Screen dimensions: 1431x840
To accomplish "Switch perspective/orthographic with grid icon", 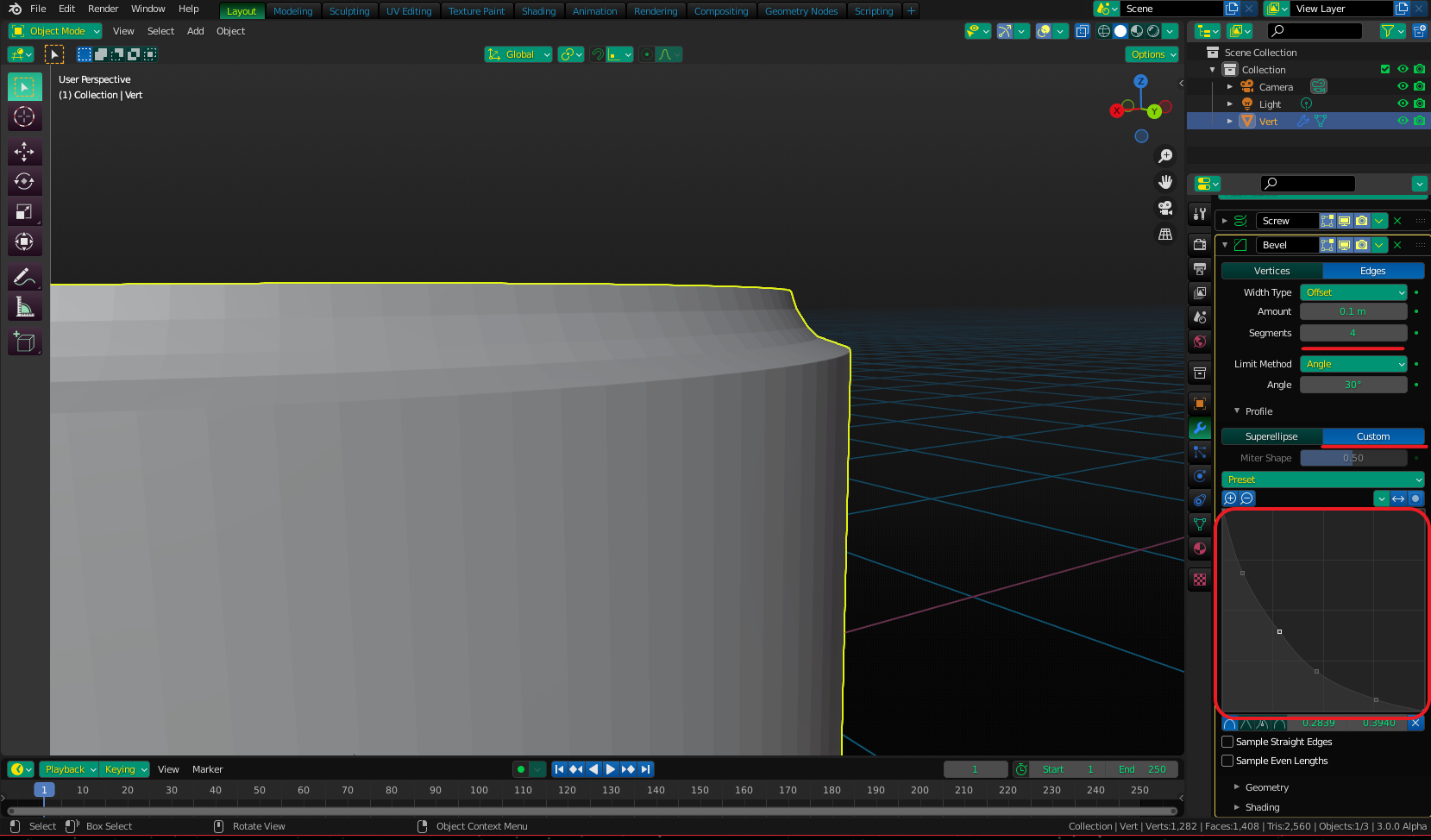I will tap(1165, 234).
